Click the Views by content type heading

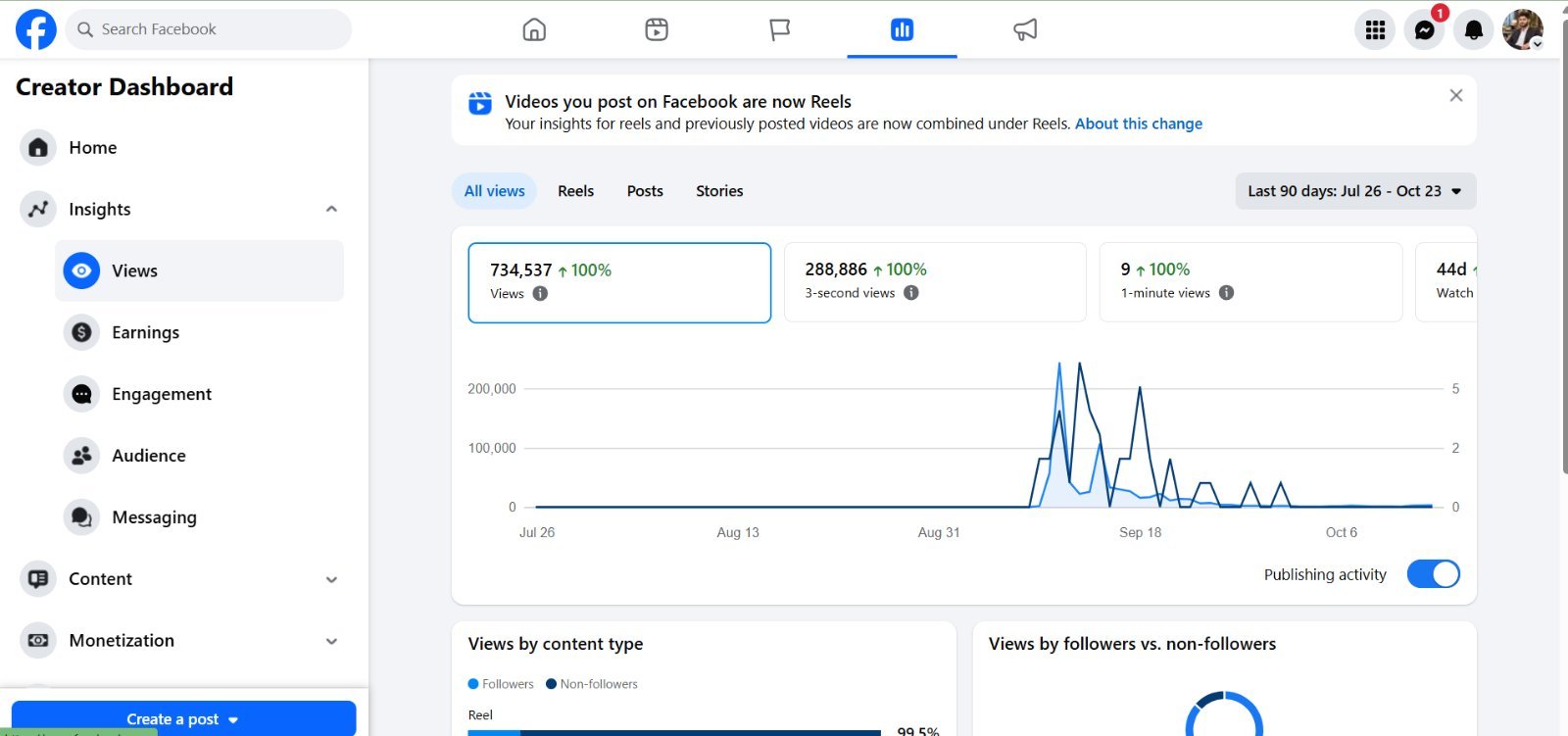[556, 644]
